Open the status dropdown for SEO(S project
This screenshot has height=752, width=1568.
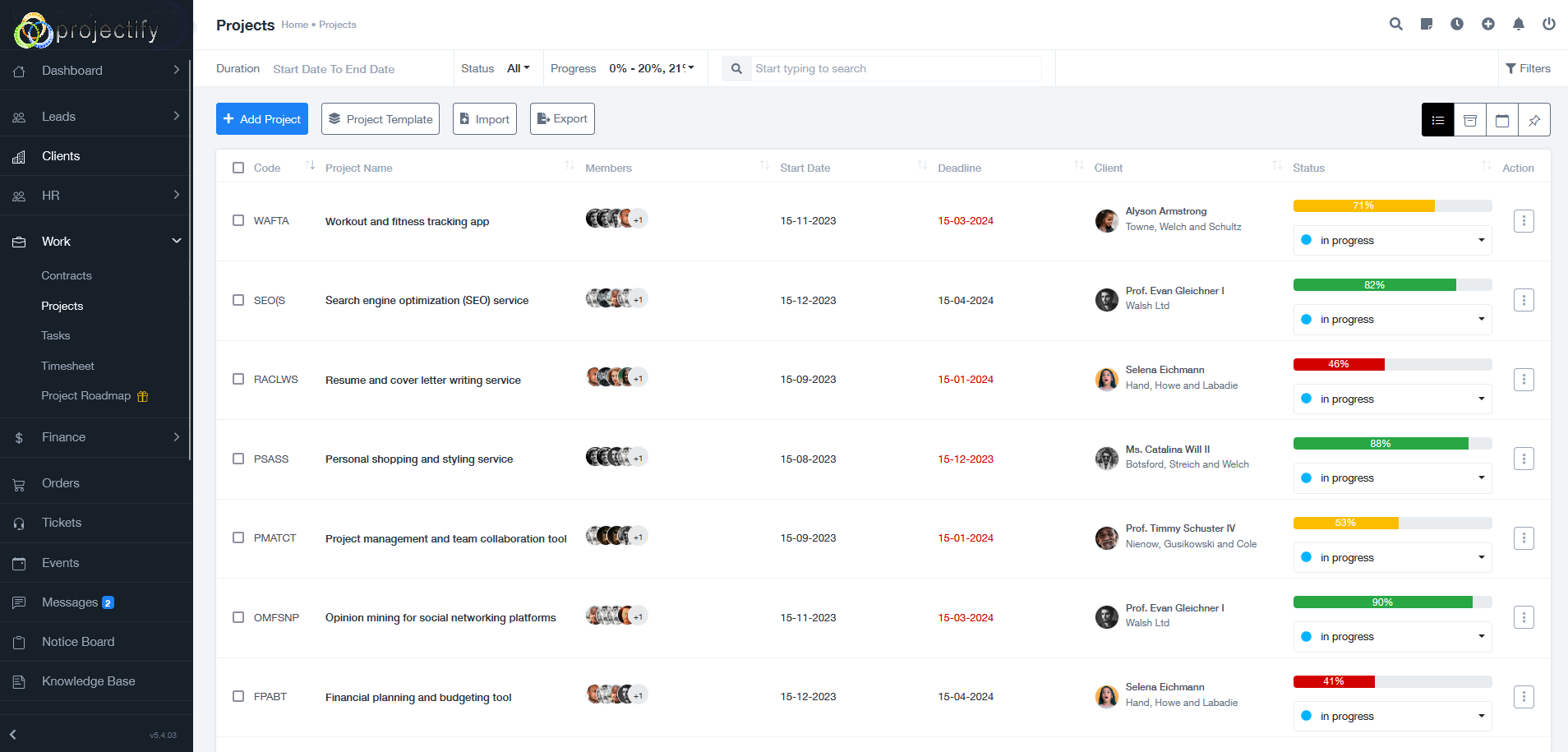[1391, 319]
